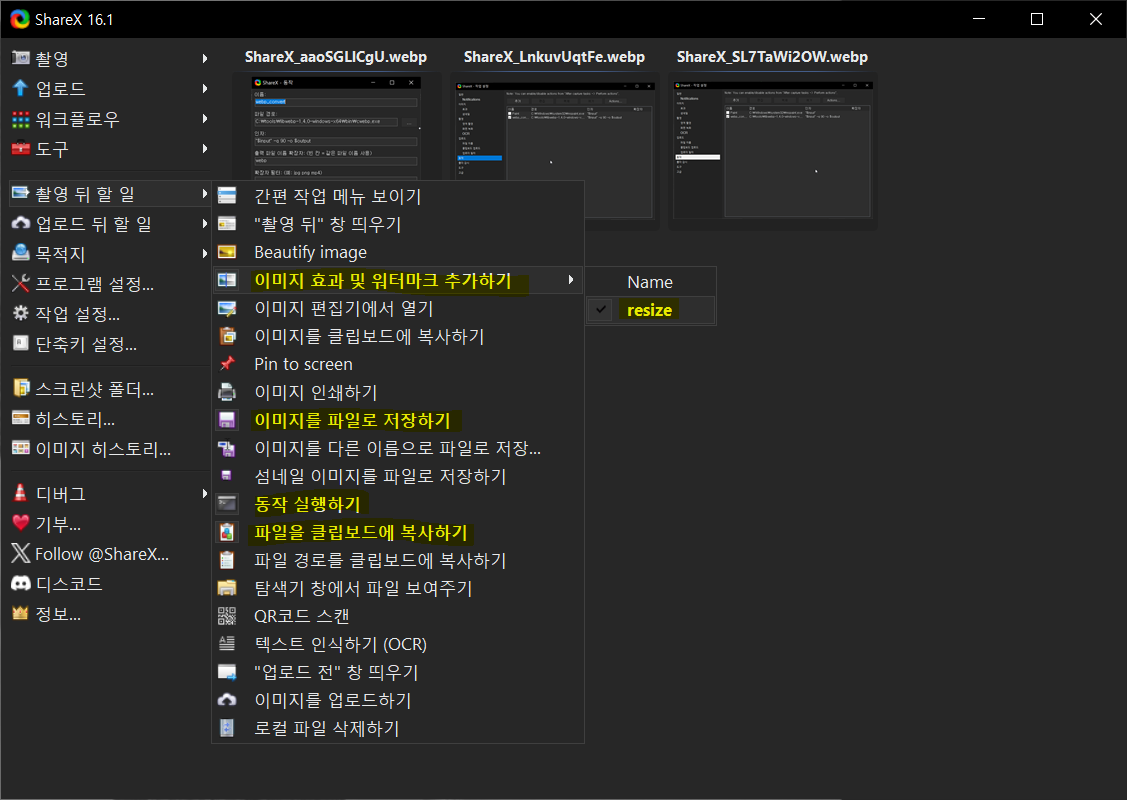Expand the 업로드 submenu arrow
Viewport: 1127px width, 800px height.
205,88
